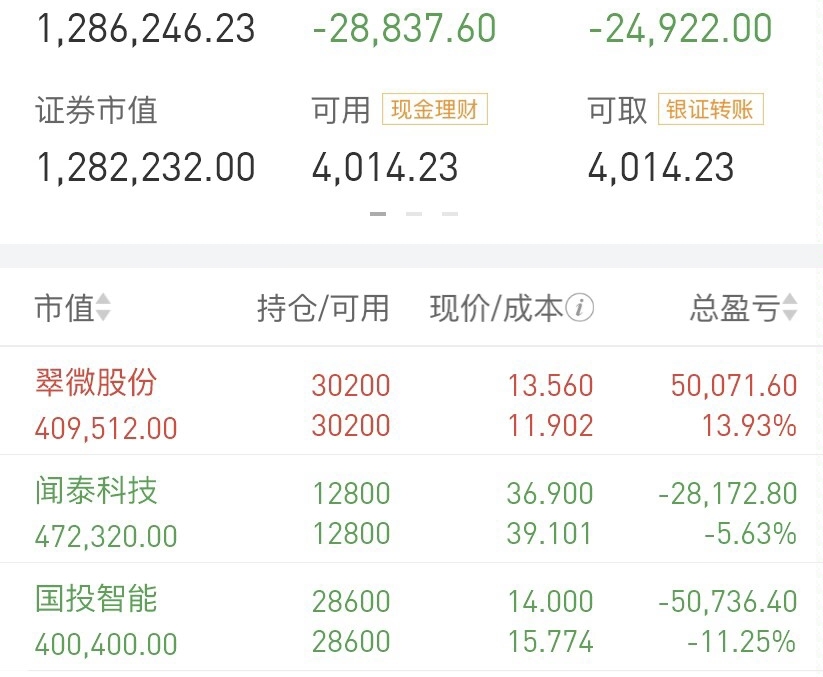The height and width of the screenshot is (677, 823).
Task: Tap the sort arrows next to 市值
Action: tap(103, 308)
